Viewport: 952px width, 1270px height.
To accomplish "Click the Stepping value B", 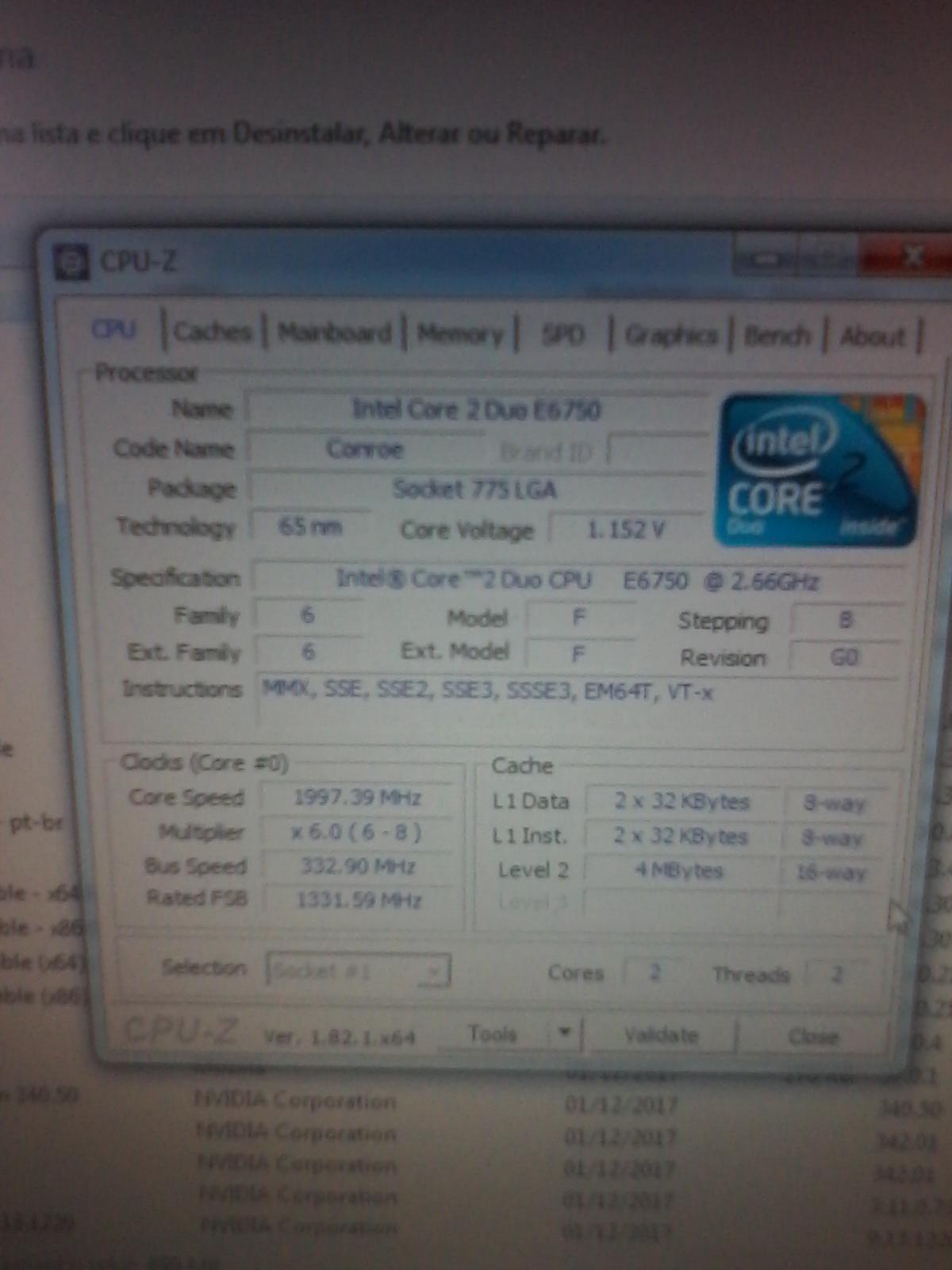I will coord(846,621).
